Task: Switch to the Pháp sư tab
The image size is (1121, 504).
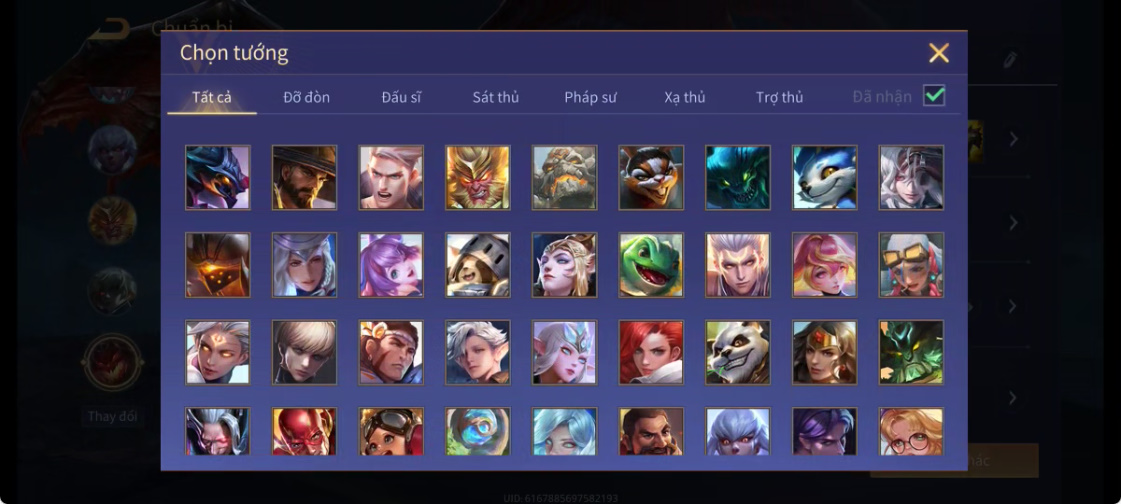Action: point(591,97)
